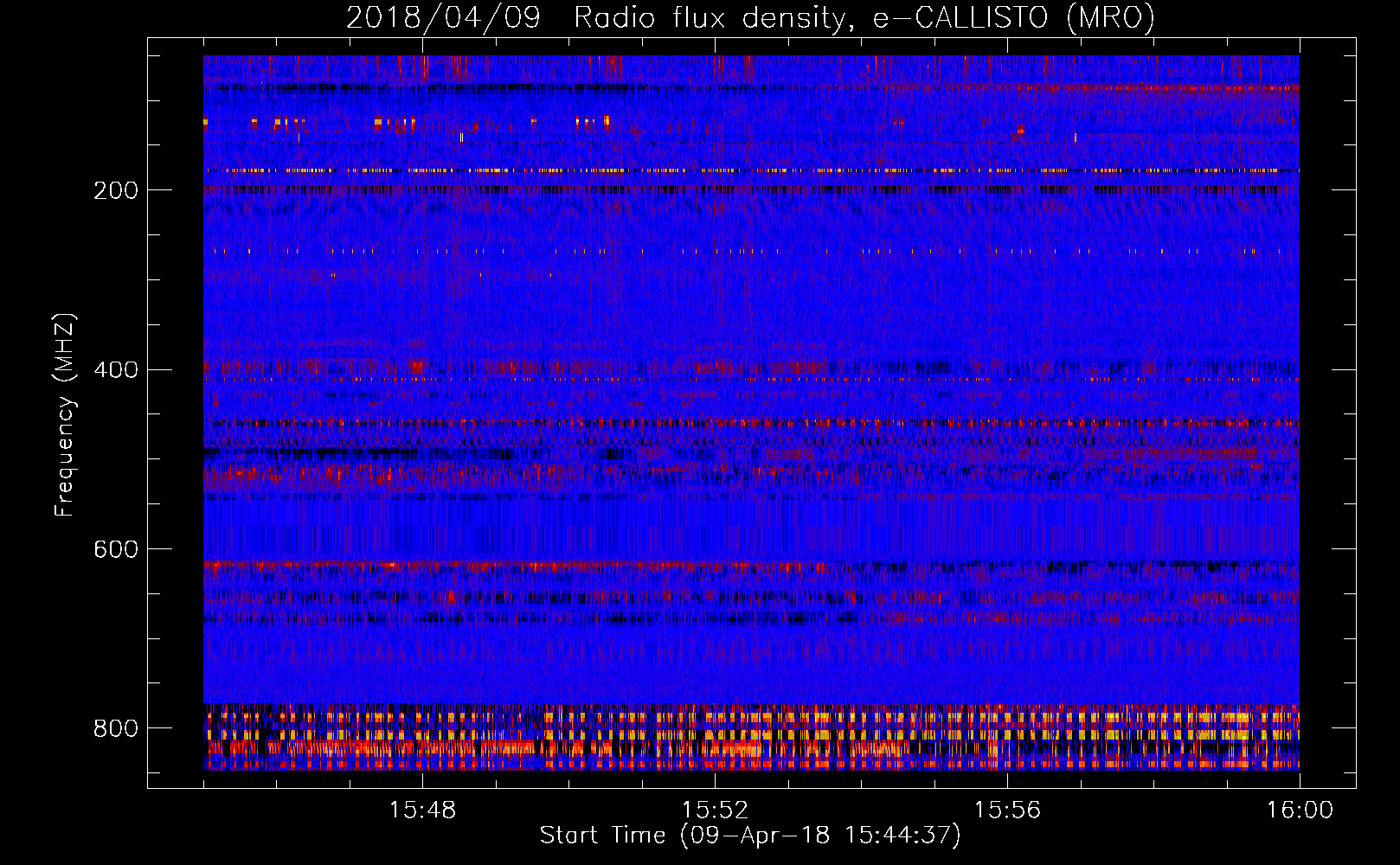Click the (MRO) station label in title
The height and width of the screenshot is (865, 1400).
1110,18
